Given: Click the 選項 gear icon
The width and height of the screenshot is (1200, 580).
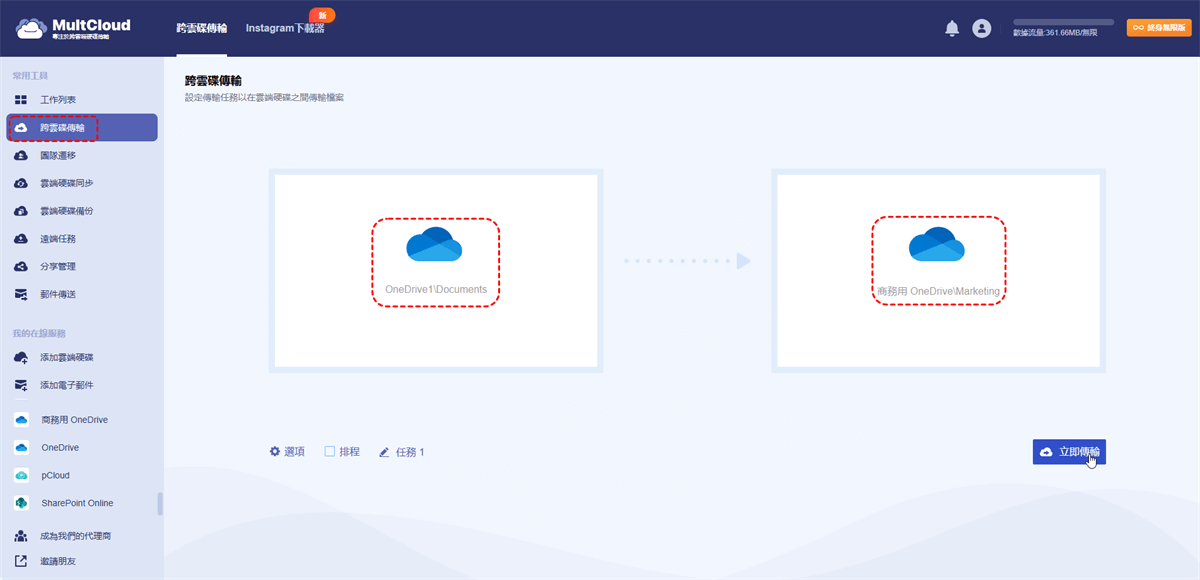Looking at the screenshot, I should [275, 452].
